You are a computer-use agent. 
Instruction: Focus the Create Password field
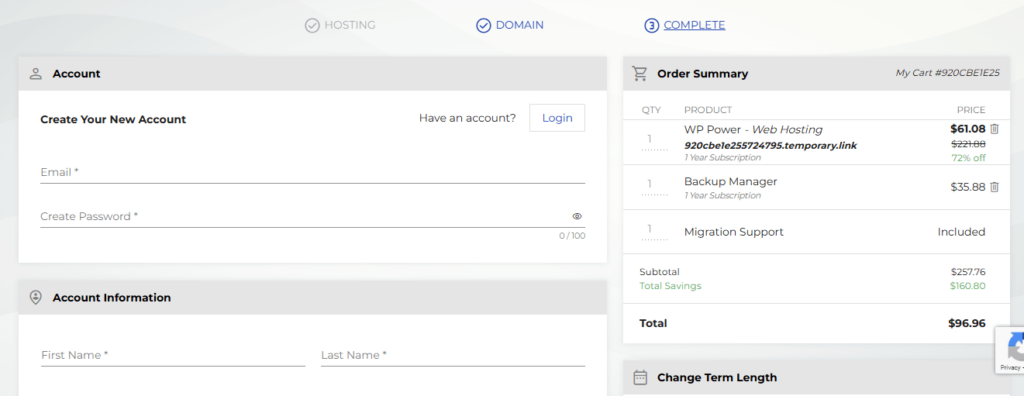(x=313, y=216)
